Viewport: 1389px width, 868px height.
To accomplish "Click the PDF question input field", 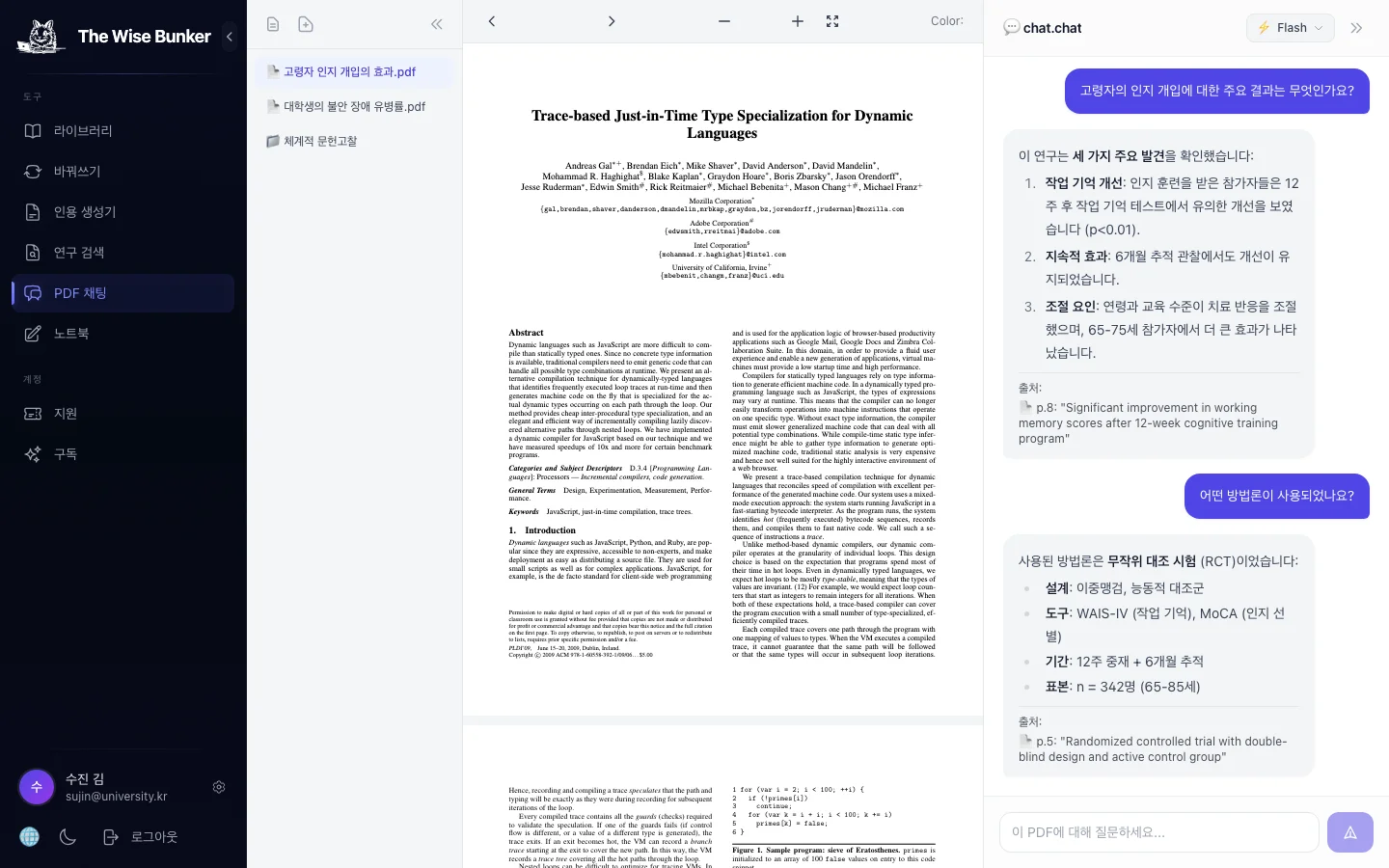I will [1159, 831].
